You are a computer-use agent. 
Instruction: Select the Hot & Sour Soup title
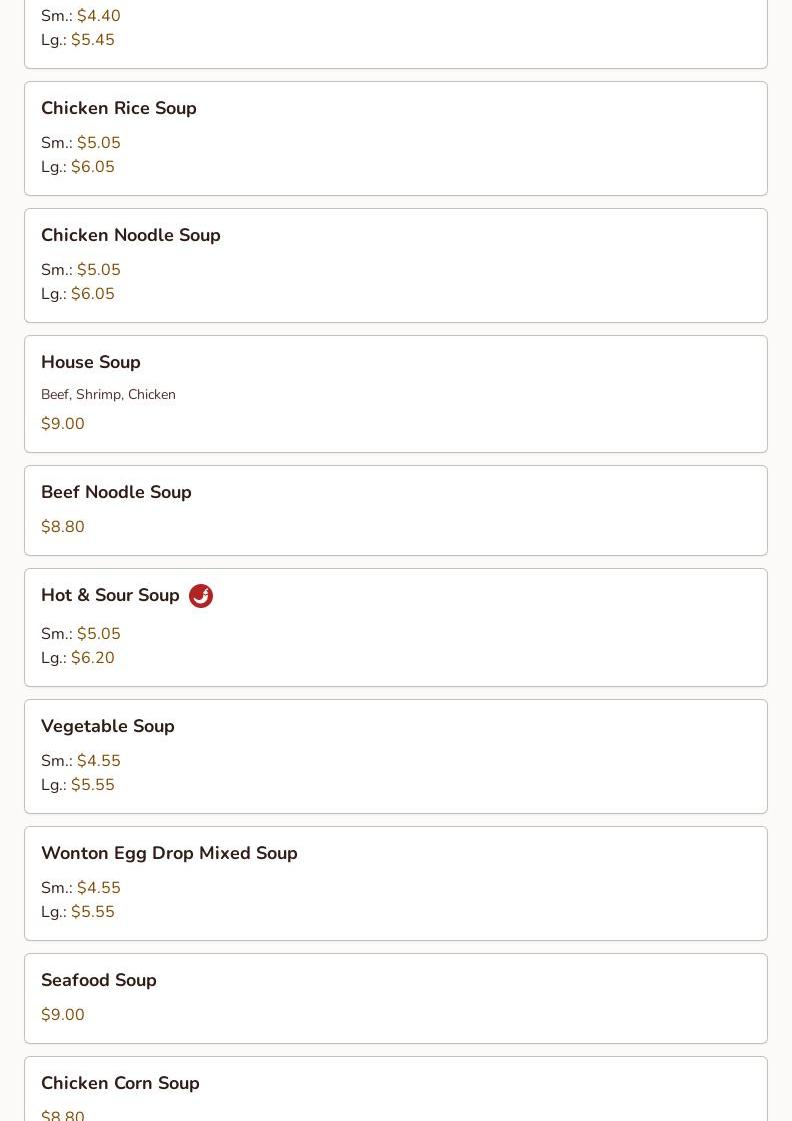tap(110, 595)
